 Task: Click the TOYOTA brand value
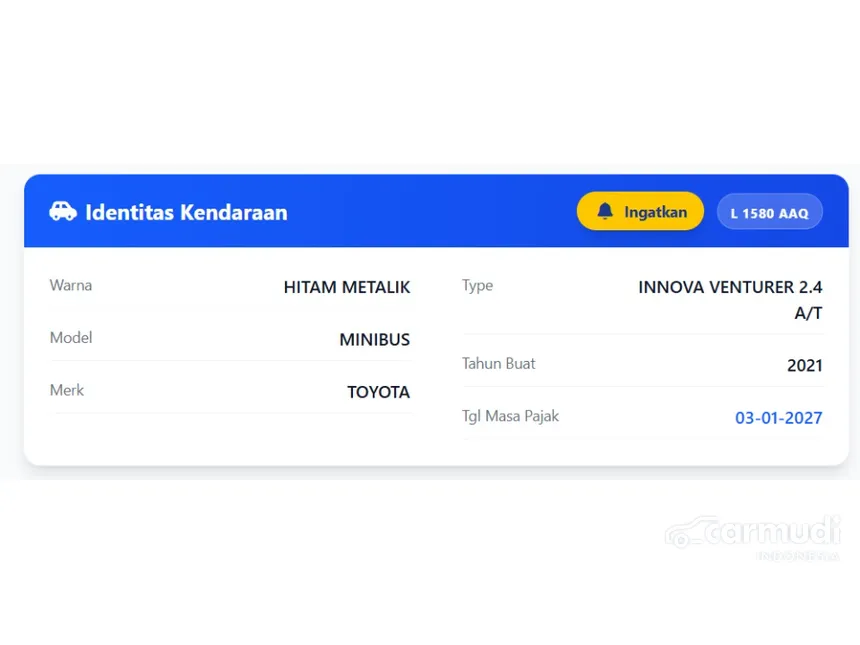[378, 392]
